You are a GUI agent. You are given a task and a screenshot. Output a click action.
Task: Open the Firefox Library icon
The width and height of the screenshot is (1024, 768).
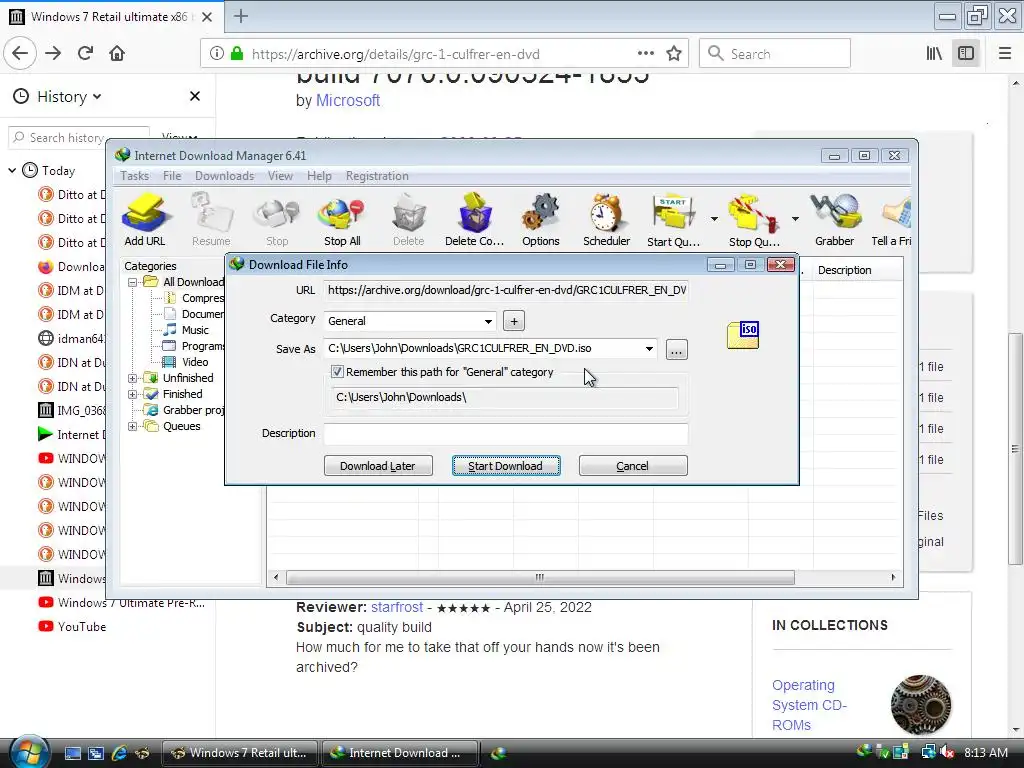click(x=934, y=54)
